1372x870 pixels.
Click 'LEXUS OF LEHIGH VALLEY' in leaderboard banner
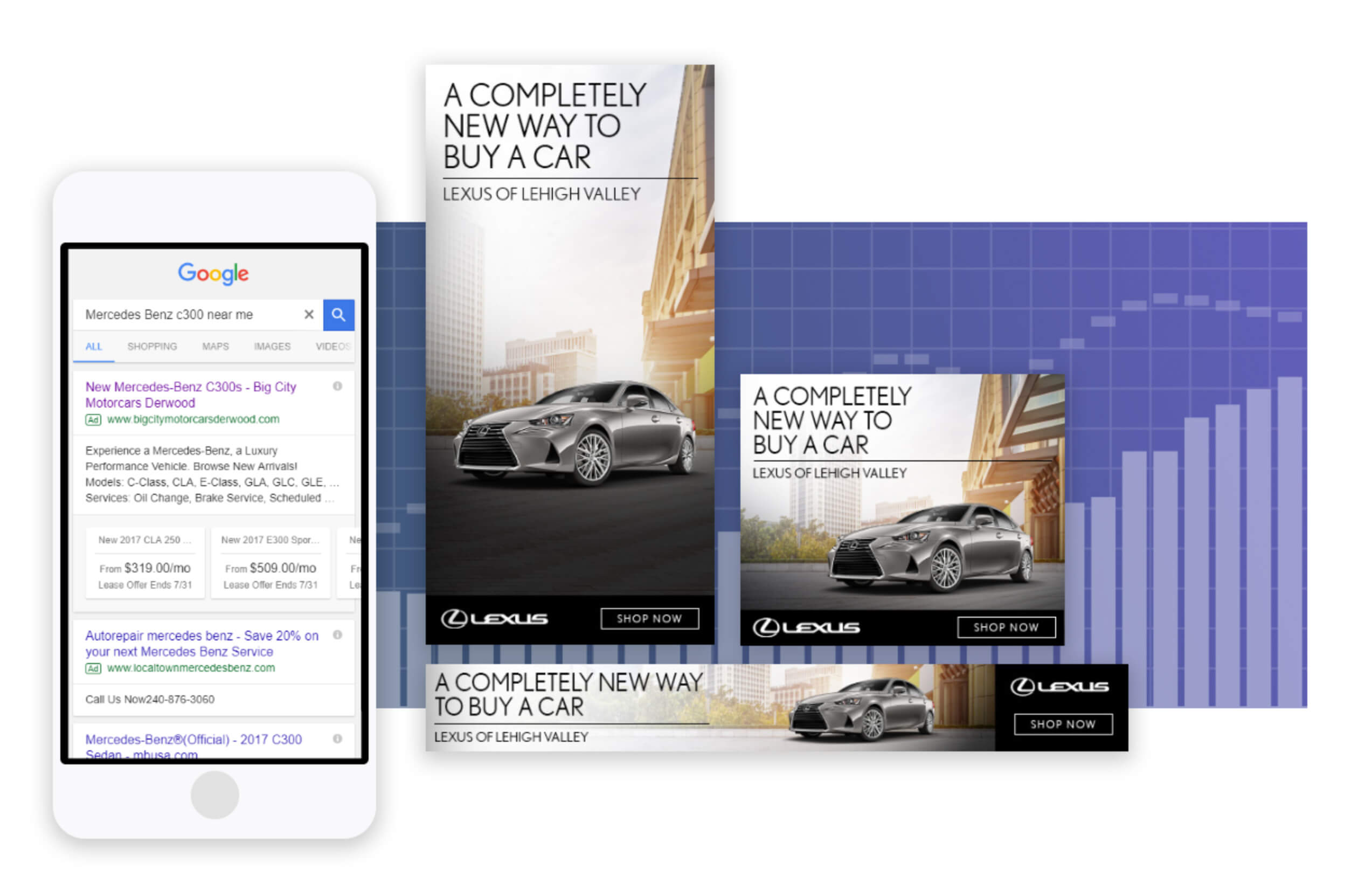(x=511, y=737)
